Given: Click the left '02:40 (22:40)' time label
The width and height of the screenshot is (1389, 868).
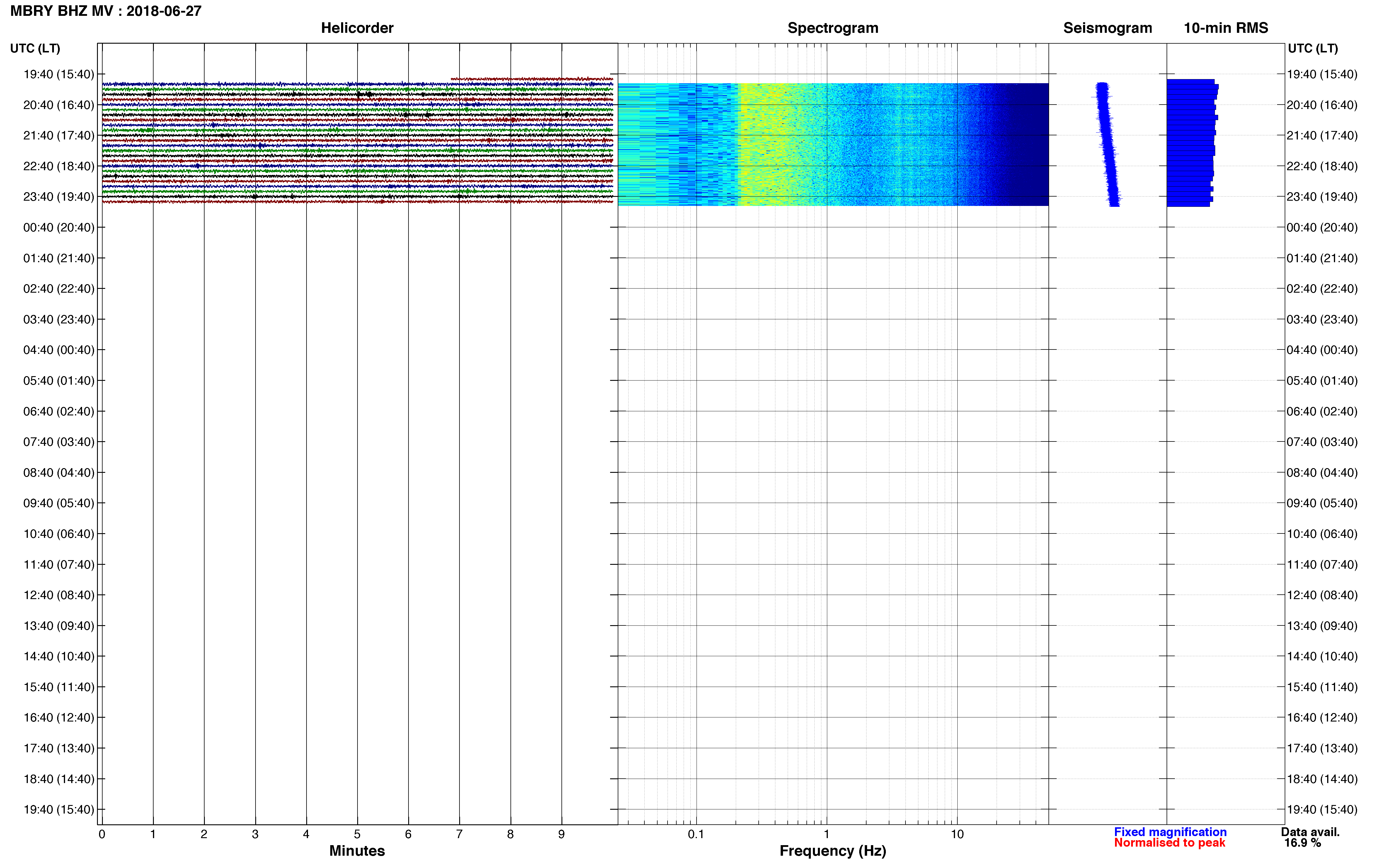Looking at the screenshot, I should (x=59, y=289).
